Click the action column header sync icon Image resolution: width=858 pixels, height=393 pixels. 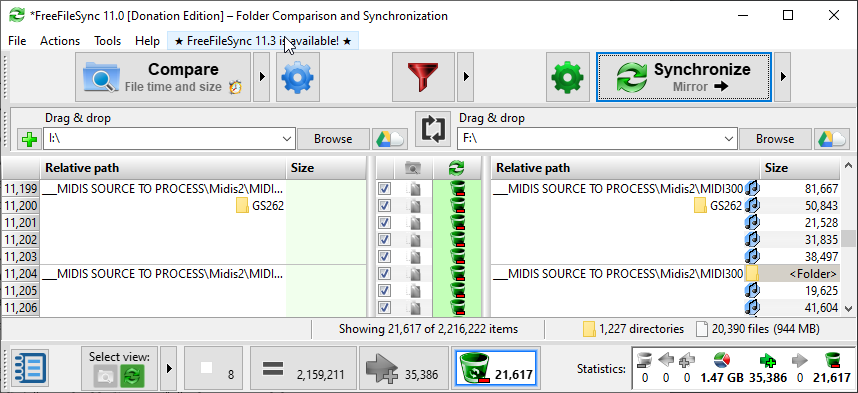(456, 169)
